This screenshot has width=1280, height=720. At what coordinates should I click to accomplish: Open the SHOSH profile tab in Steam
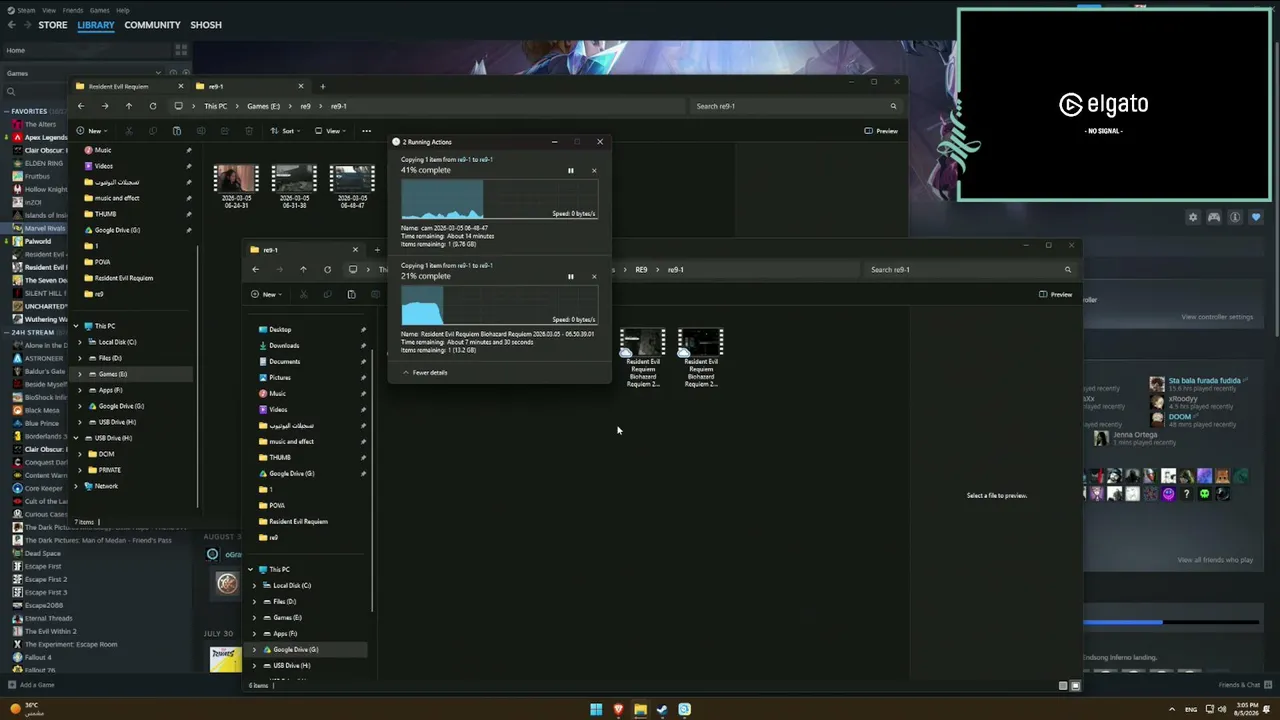tap(206, 25)
